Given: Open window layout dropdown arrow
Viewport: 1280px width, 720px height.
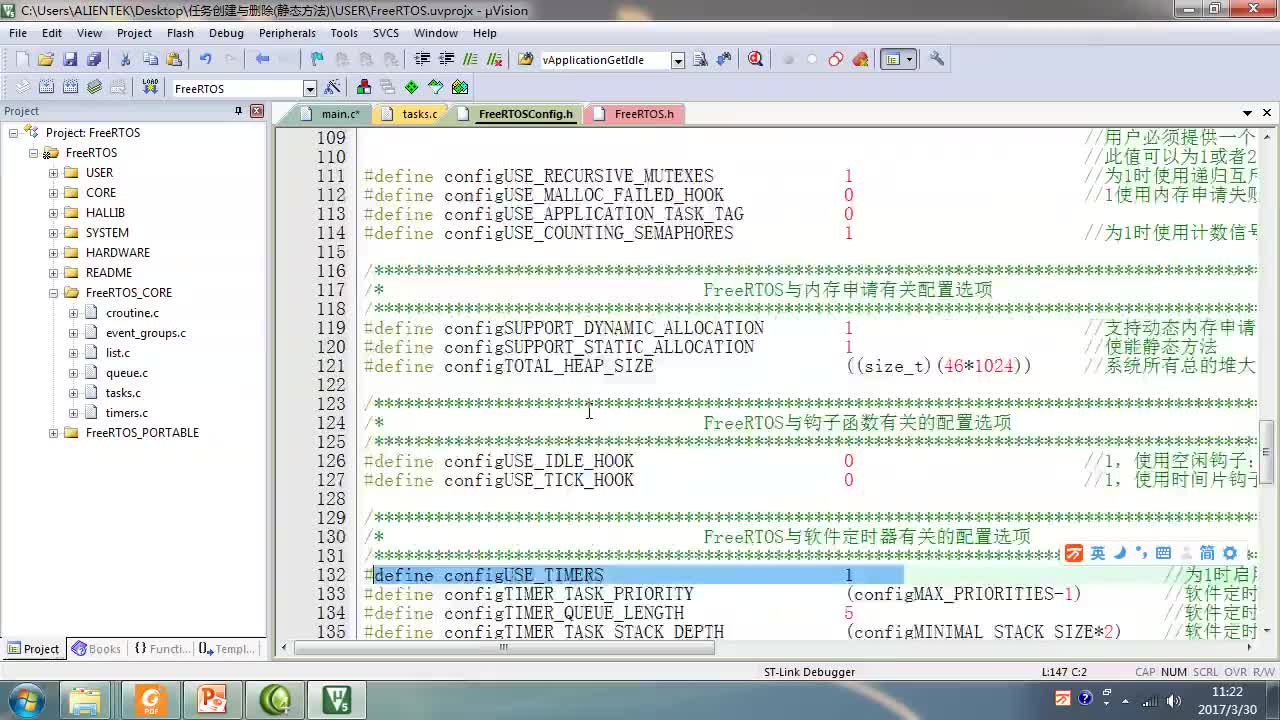Looking at the screenshot, I should pyautogui.click(x=909, y=59).
